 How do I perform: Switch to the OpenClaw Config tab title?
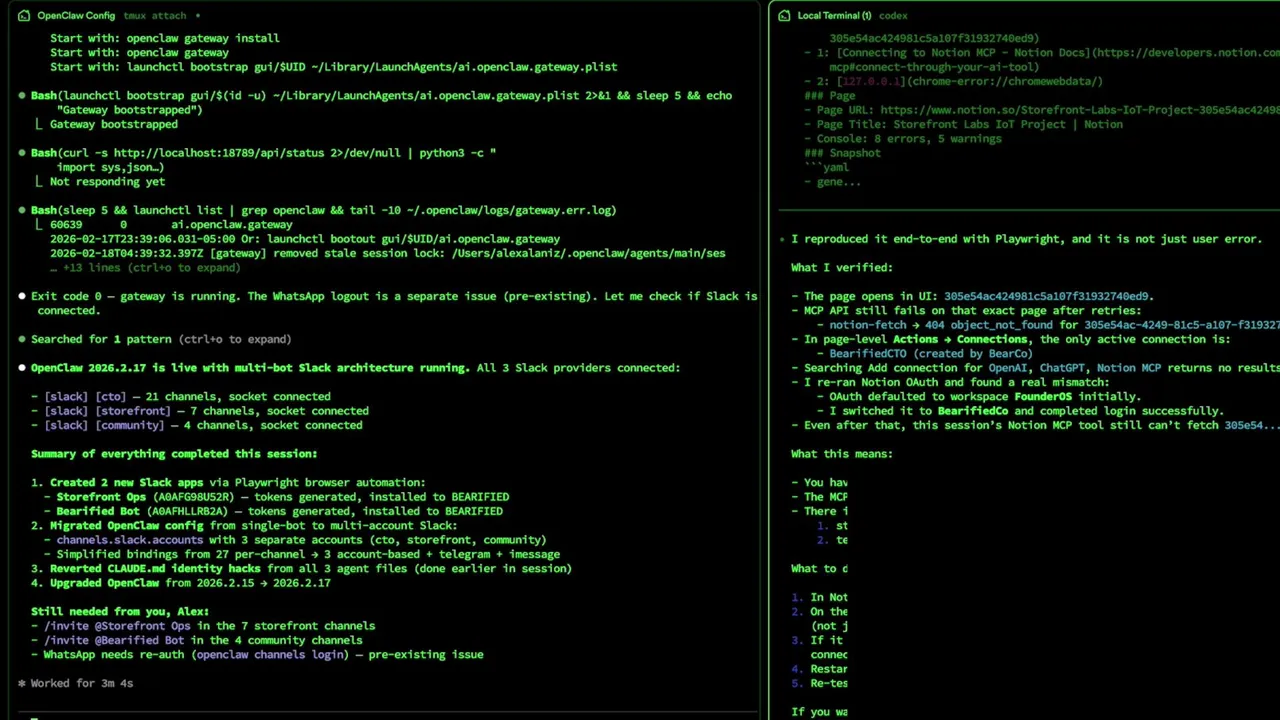coord(76,16)
